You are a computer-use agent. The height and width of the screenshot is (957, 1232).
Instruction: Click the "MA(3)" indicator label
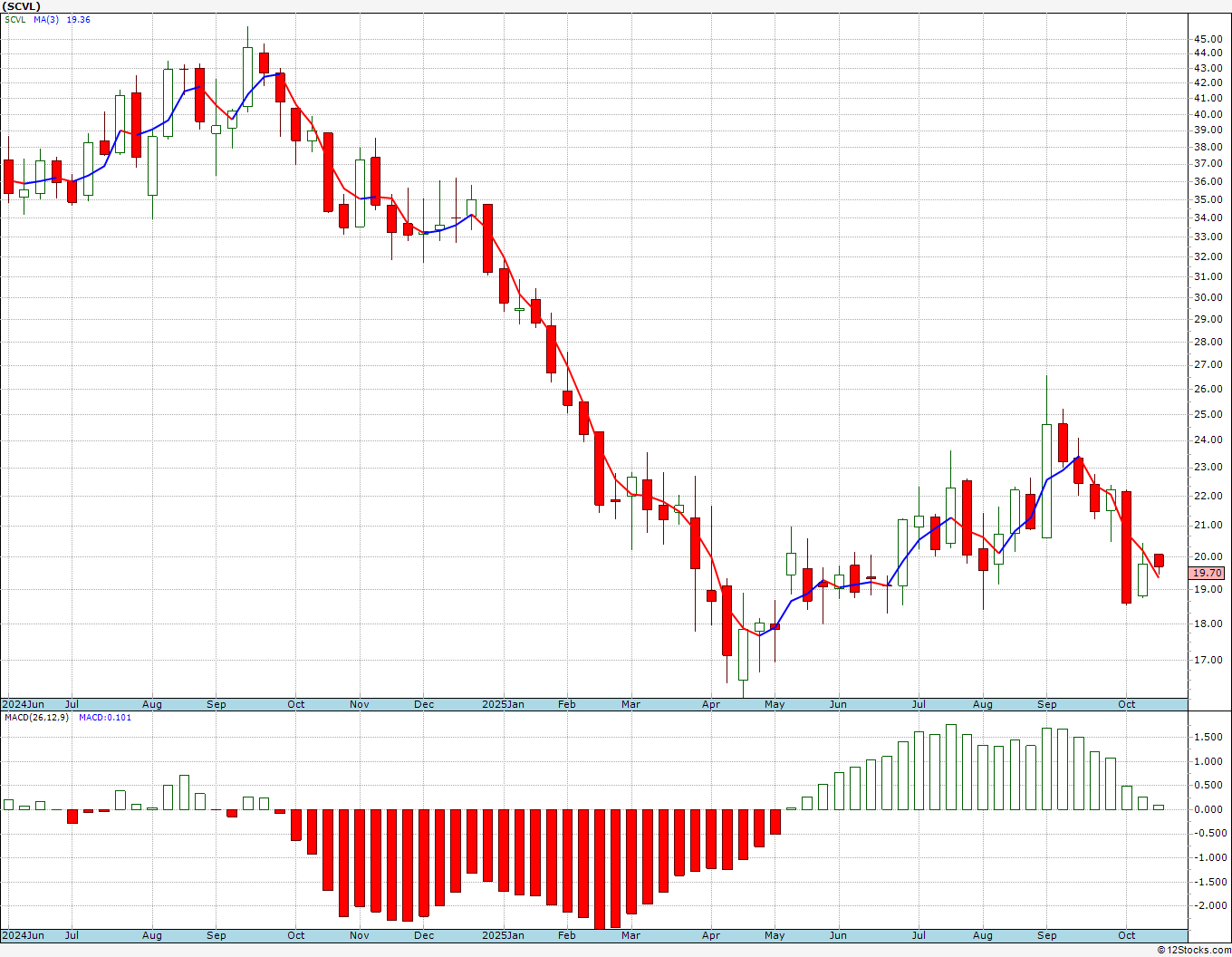click(46, 20)
